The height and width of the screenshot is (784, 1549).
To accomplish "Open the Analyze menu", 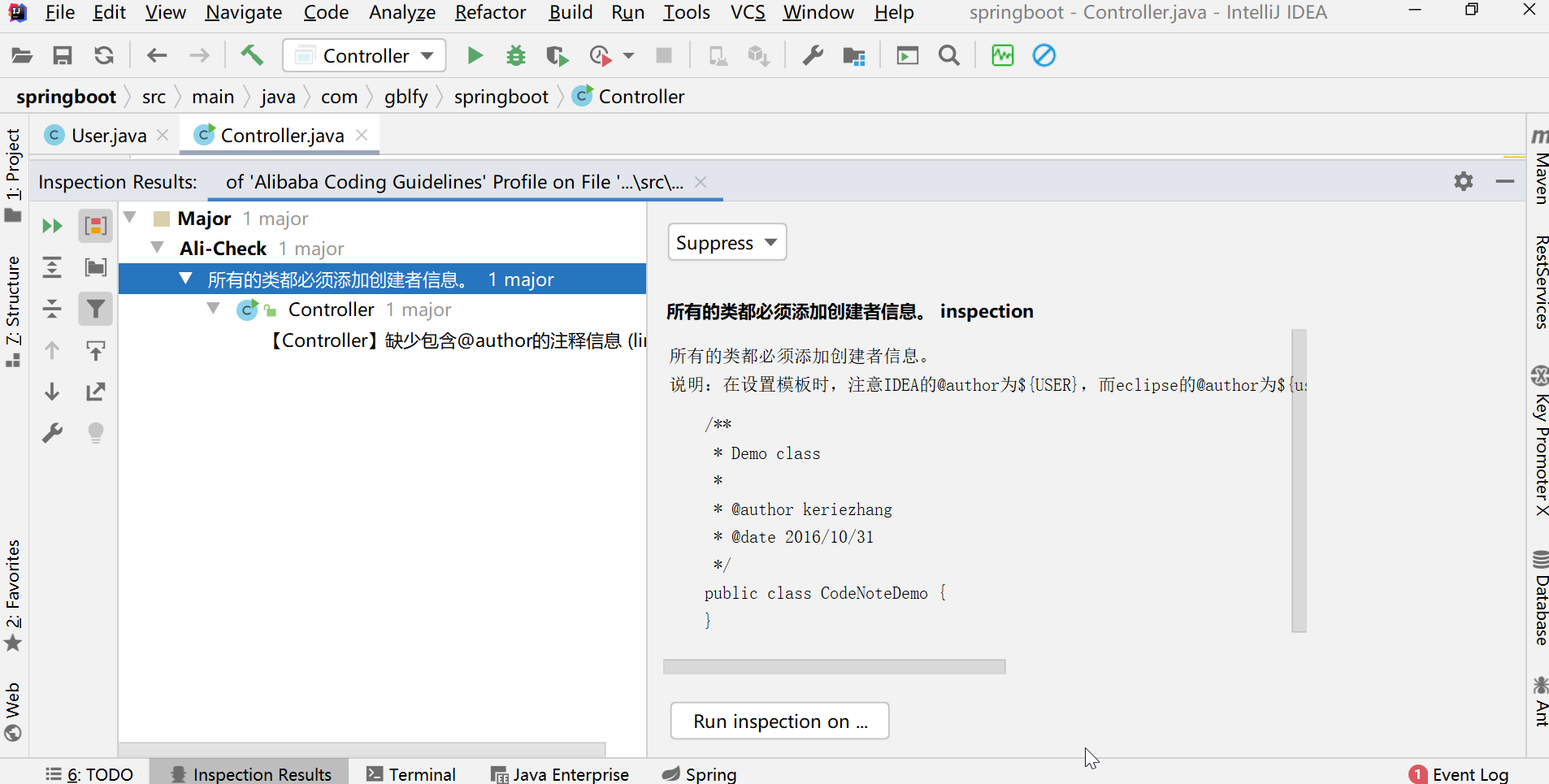I will pyautogui.click(x=402, y=13).
